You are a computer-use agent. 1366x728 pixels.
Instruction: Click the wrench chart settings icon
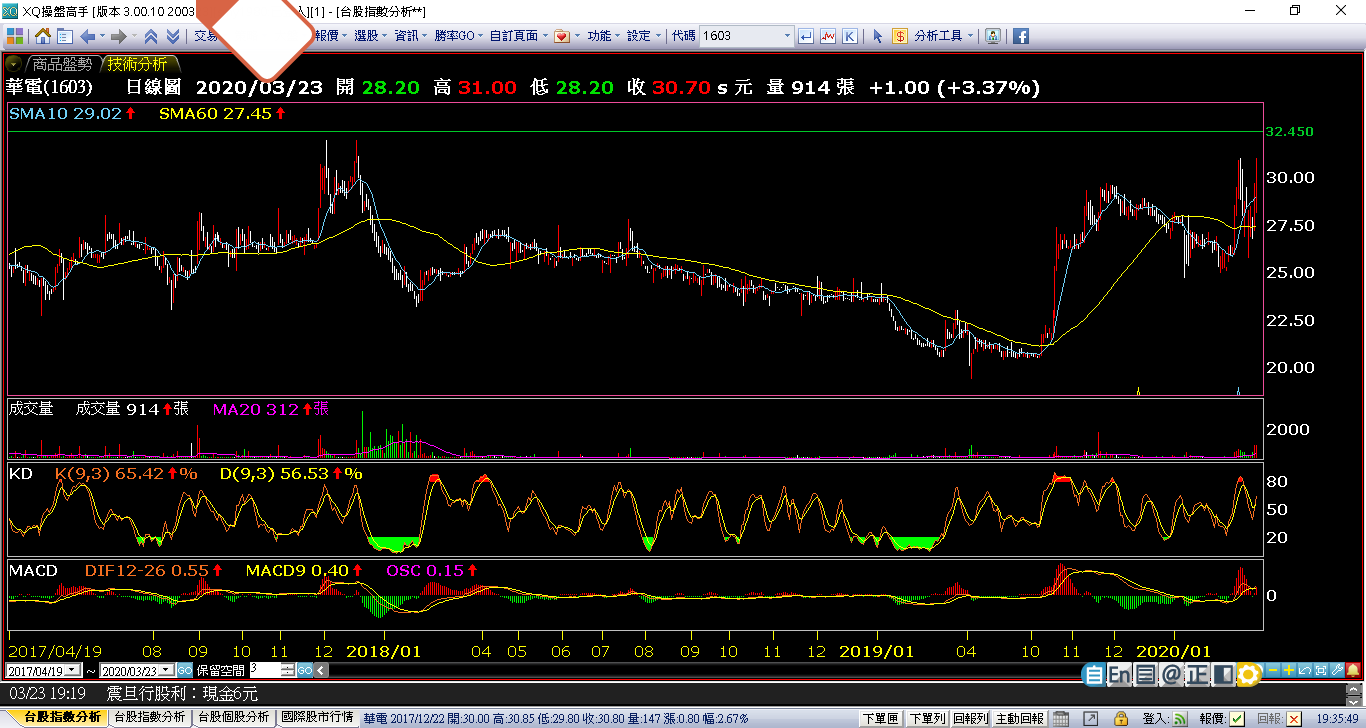1336,670
